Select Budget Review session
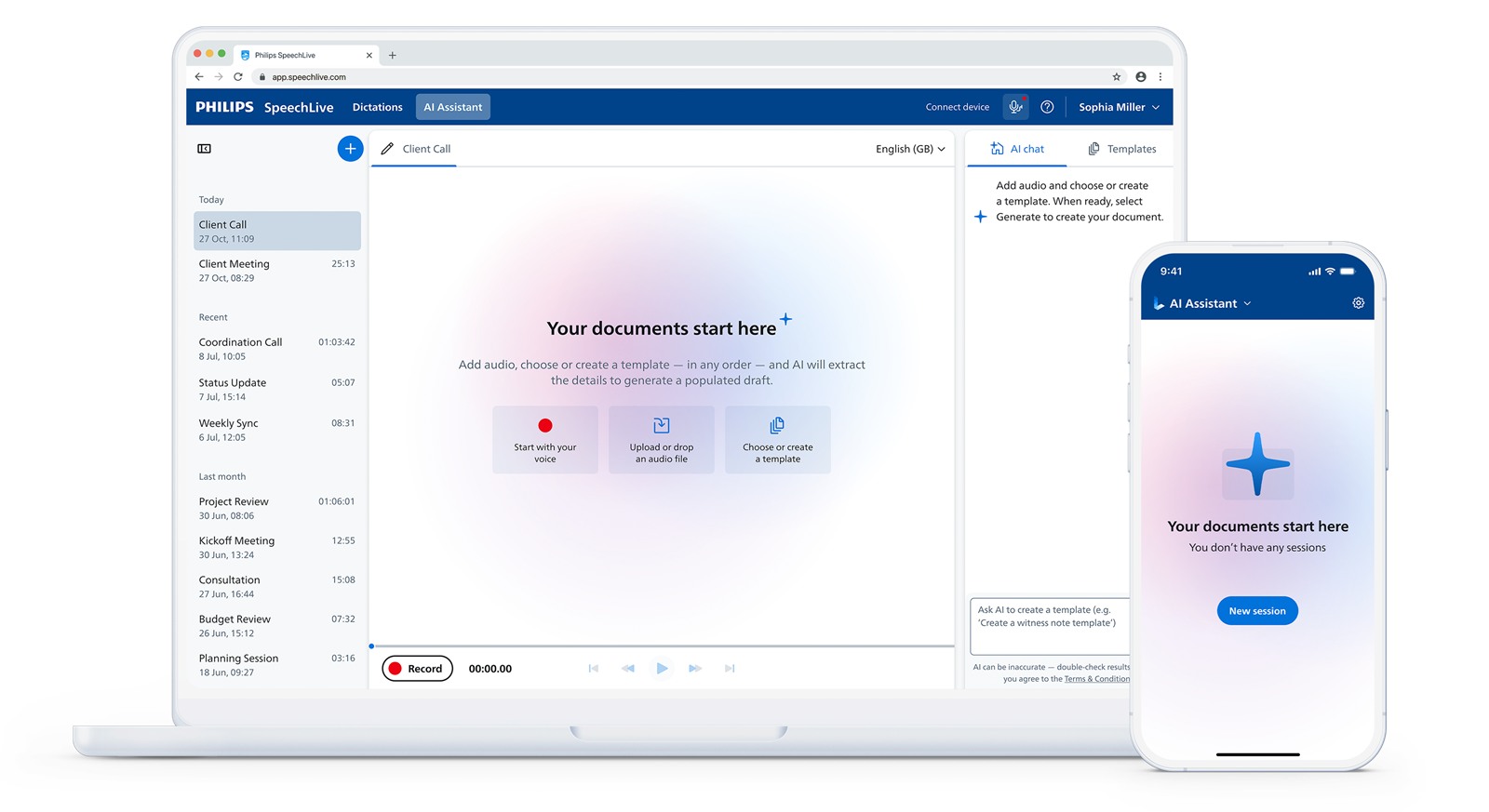The height and width of the screenshot is (812, 1489). [277, 625]
